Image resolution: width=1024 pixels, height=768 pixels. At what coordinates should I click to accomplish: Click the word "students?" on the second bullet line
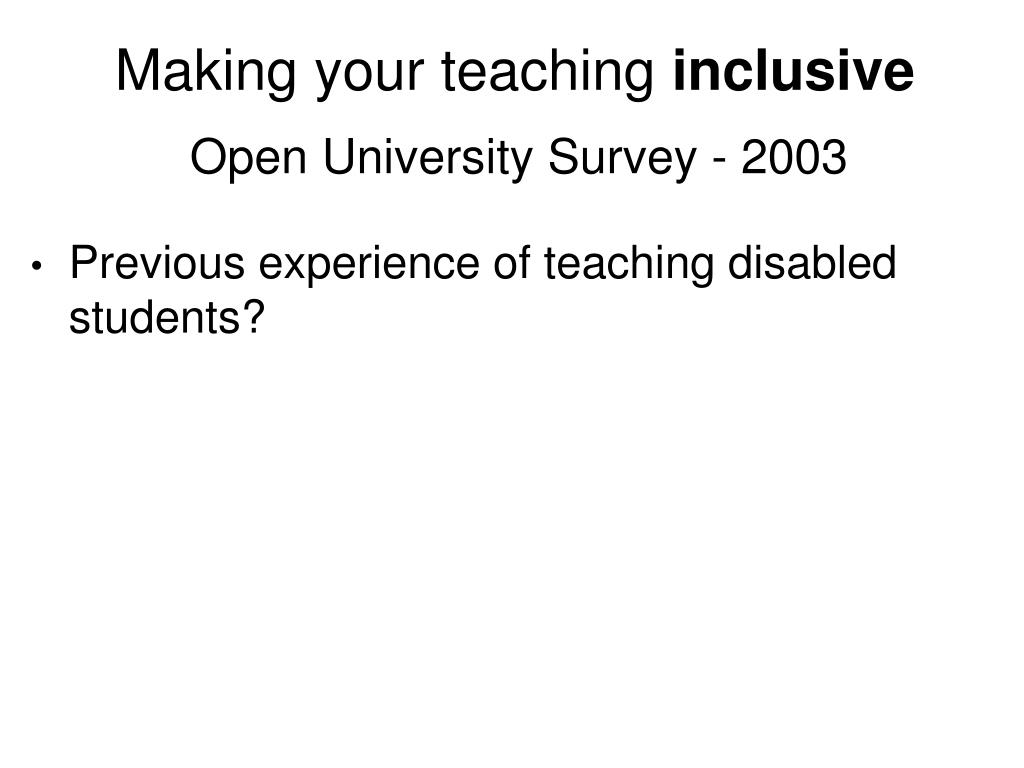pos(167,317)
